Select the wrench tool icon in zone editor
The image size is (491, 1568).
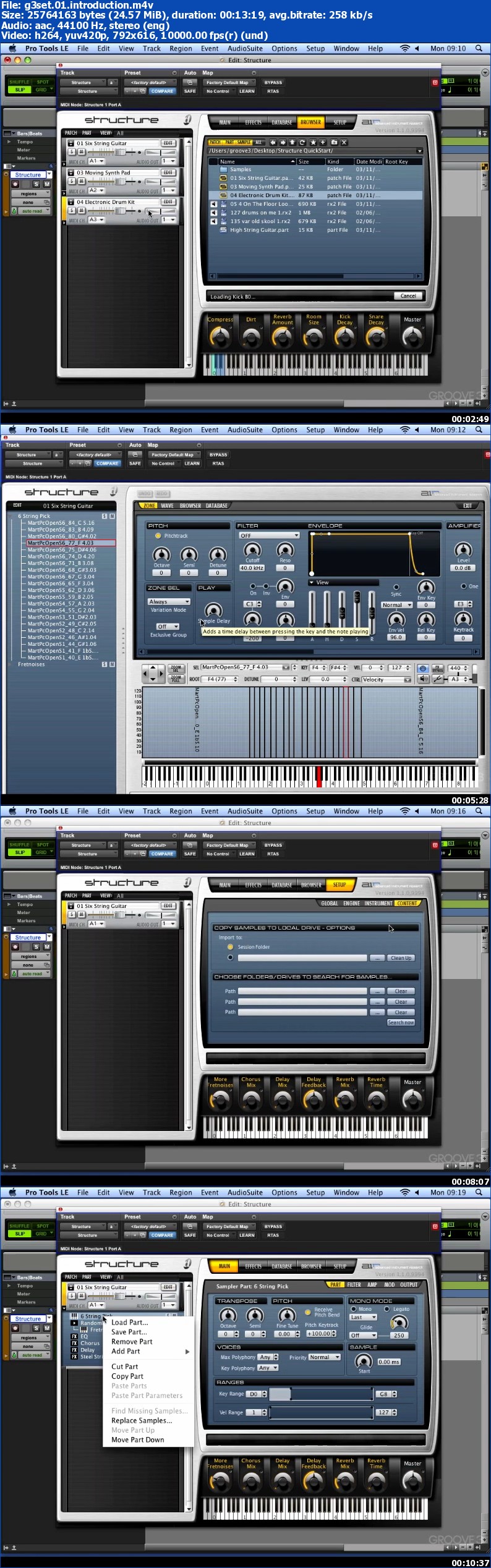tap(438, 679)
